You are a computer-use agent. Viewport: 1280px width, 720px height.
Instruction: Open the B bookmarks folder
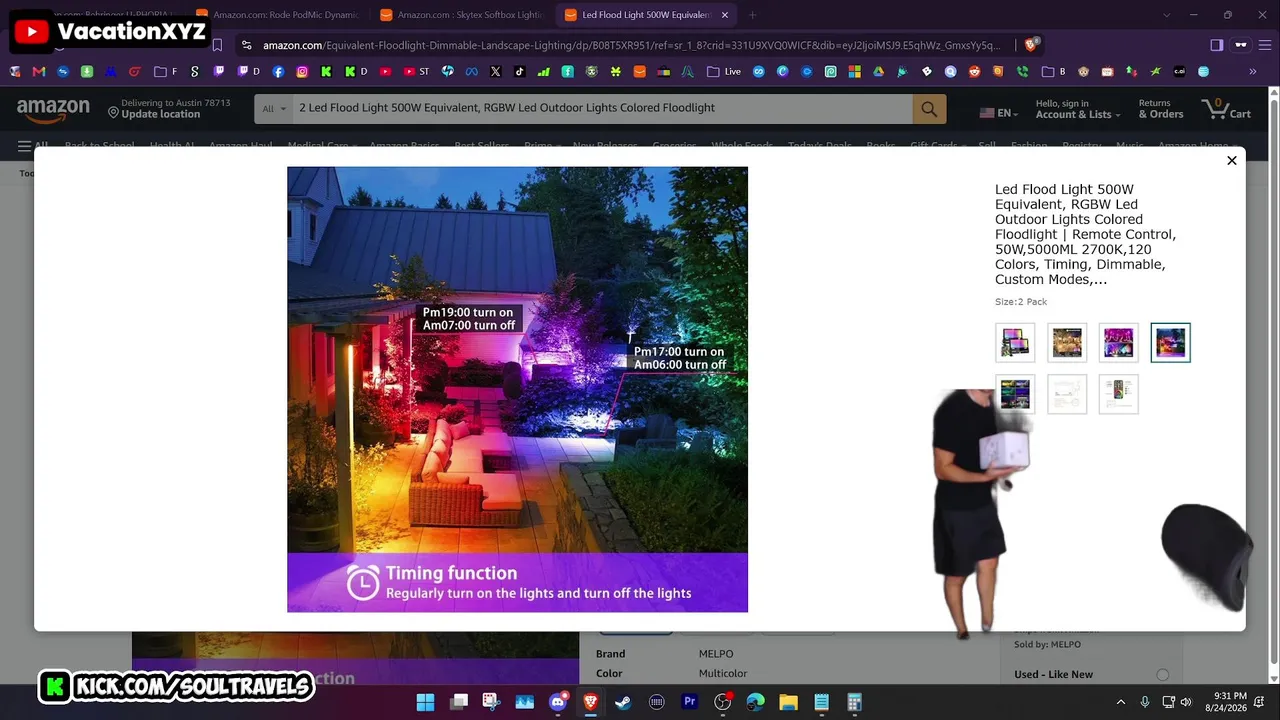pyautogui.click(x=1054, y=72)
